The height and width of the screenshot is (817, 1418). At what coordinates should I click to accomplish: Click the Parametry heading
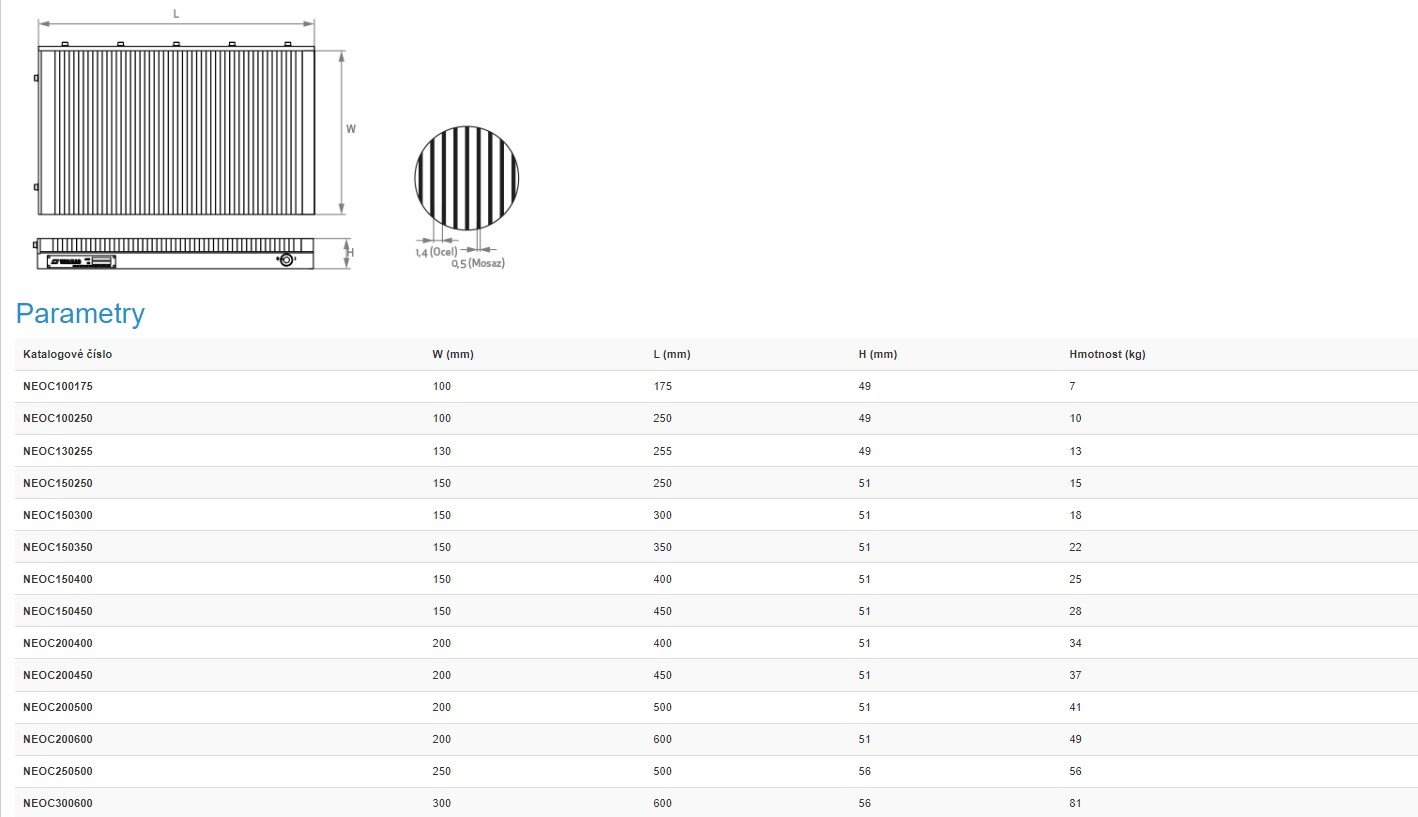pyautogui.click(x=80, y=314)
